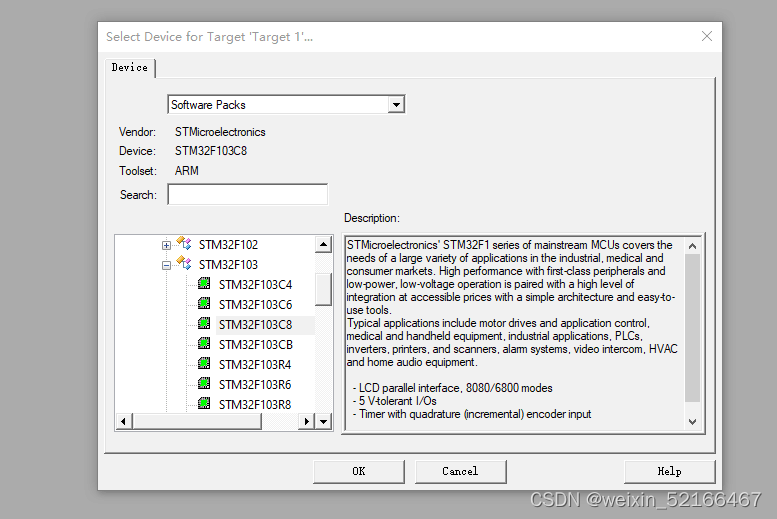Confirm selection with OK button

point(359,471)
